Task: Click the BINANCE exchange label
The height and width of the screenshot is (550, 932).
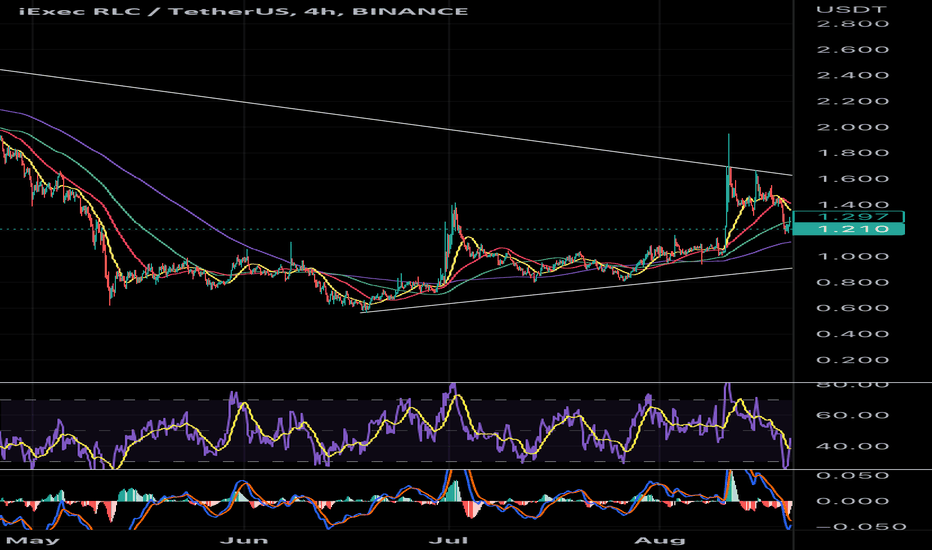Action: click(410, 11)
